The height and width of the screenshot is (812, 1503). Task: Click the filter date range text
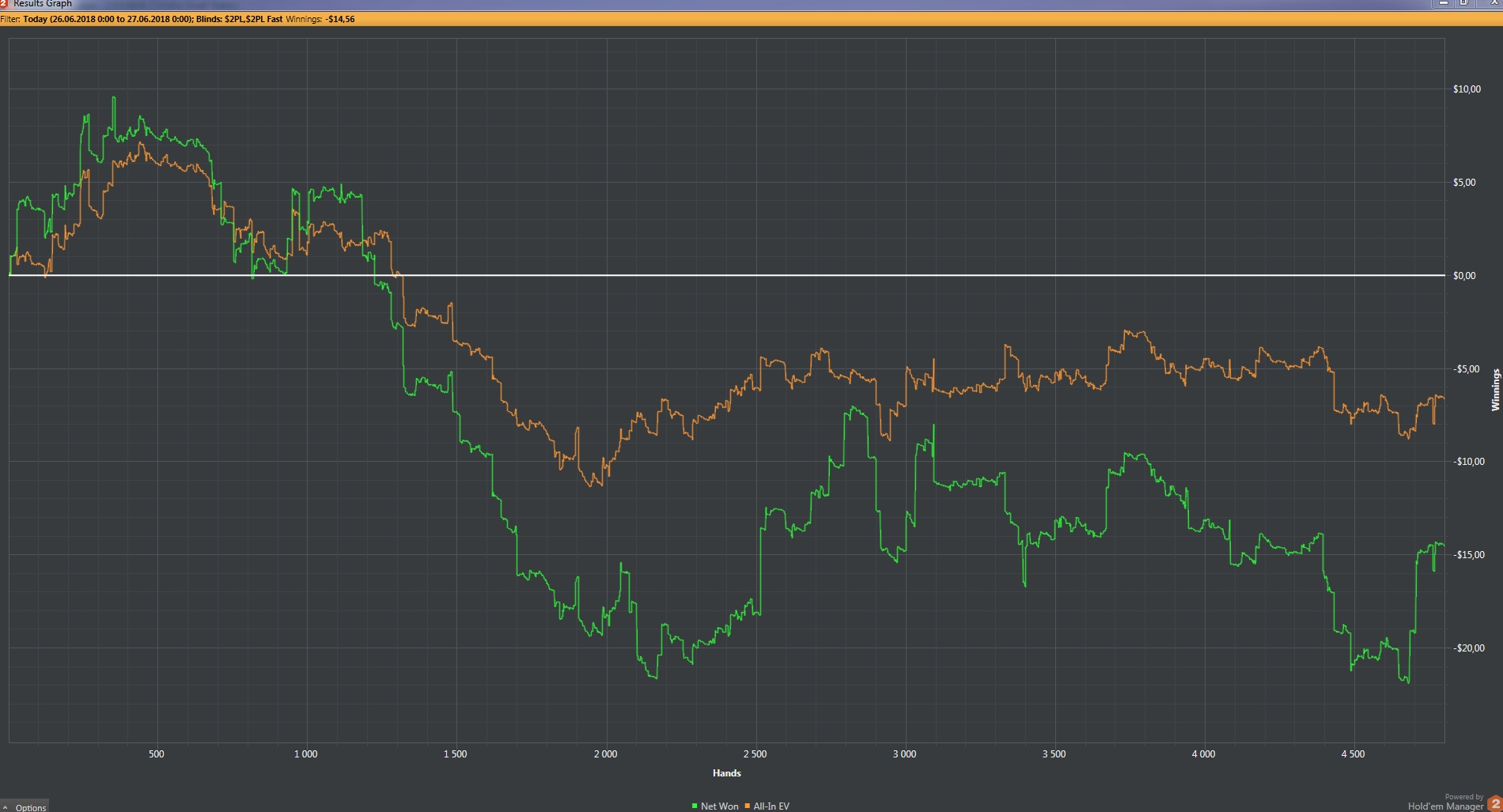coord(108,19)
